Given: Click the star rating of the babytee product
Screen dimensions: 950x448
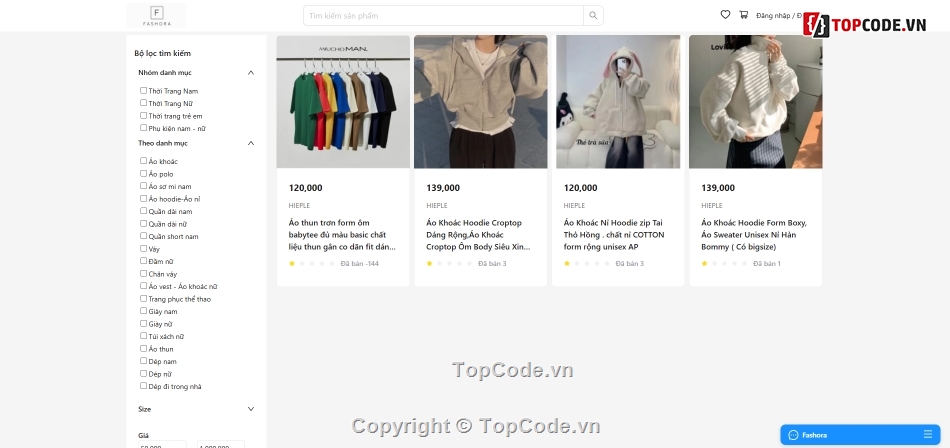Looking at the screenshot, I should 311,264.
